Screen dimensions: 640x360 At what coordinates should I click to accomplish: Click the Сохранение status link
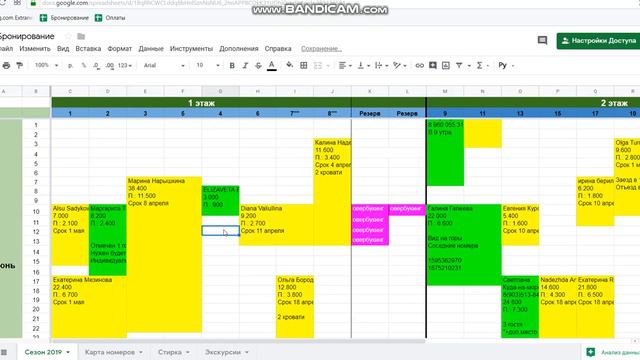pyautogui.click(x=321, y=49)
